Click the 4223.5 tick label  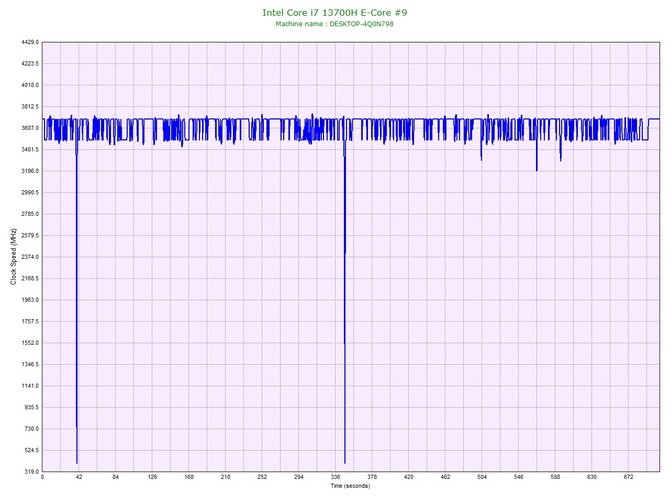click(x=30, y=64)
